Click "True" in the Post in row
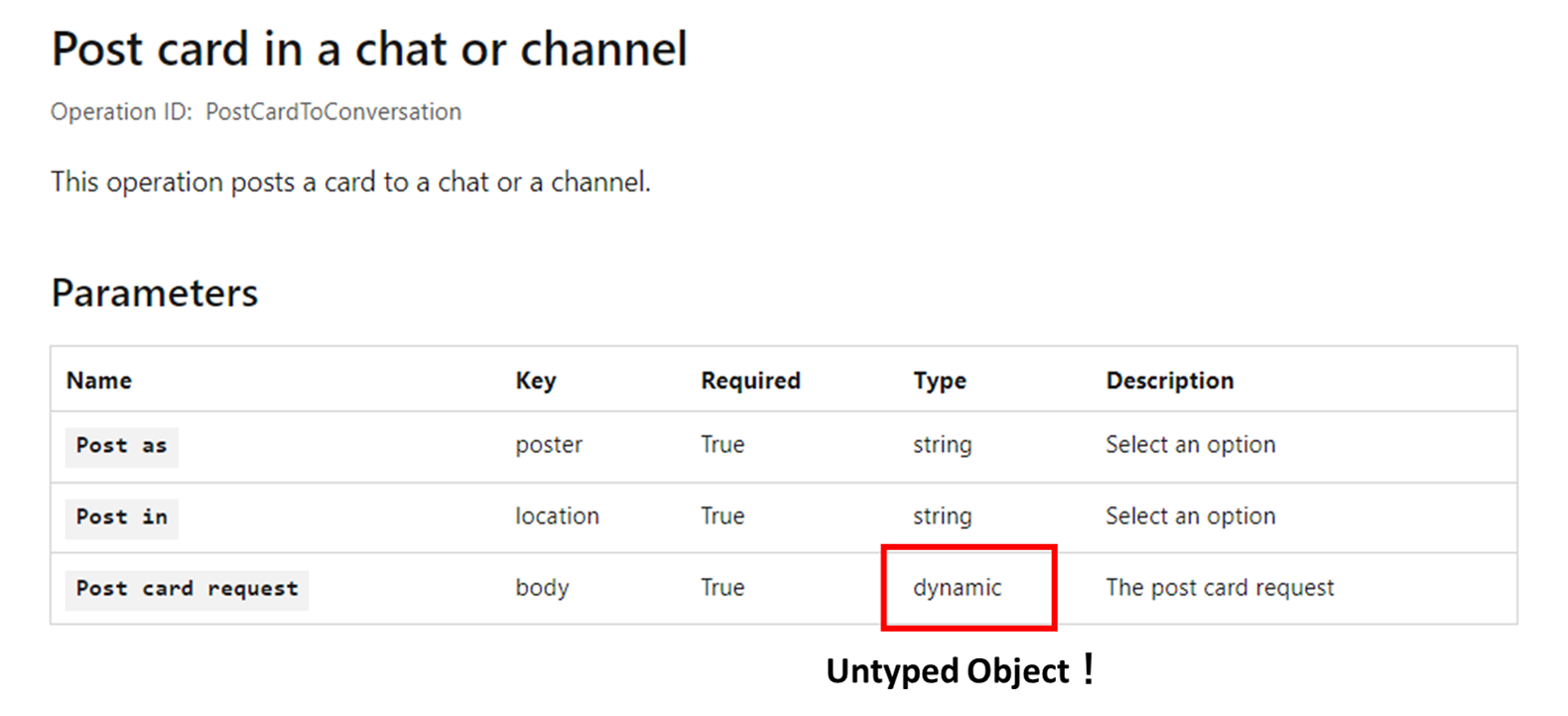 722,516
